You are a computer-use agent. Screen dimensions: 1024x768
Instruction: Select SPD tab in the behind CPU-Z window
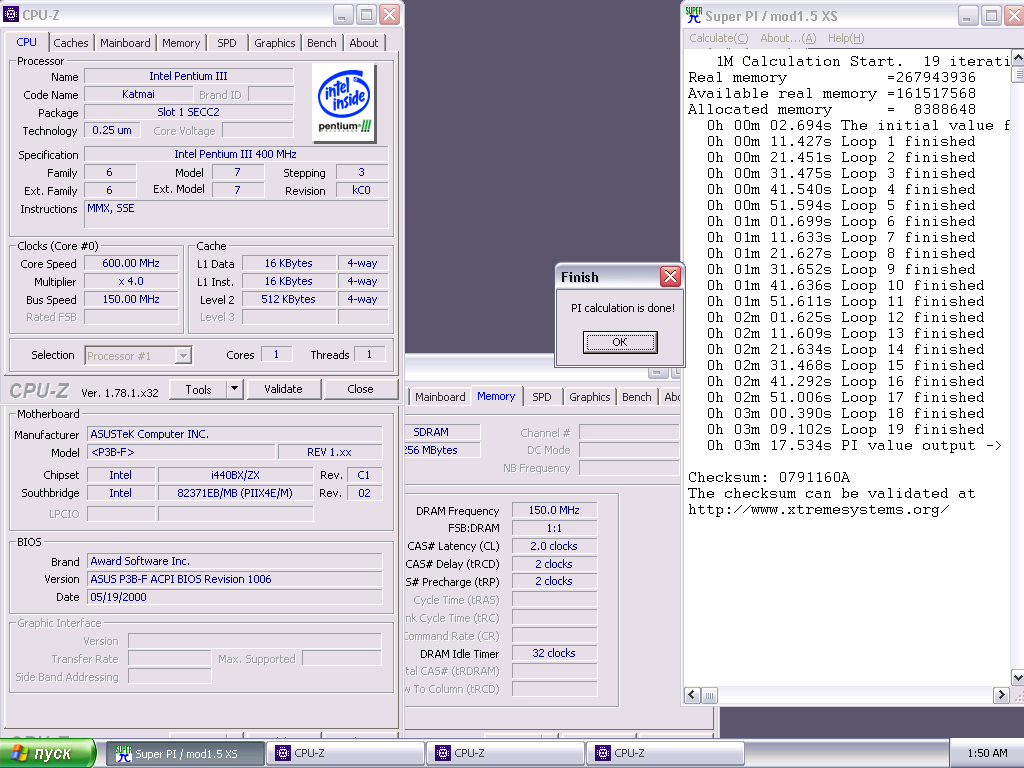(x=541, y=397)
